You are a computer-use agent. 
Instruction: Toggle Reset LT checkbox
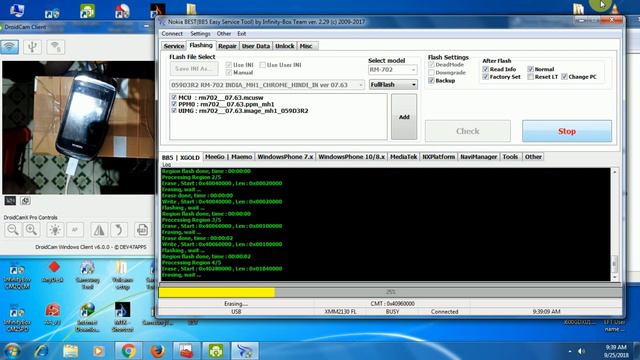pos(530,77)
